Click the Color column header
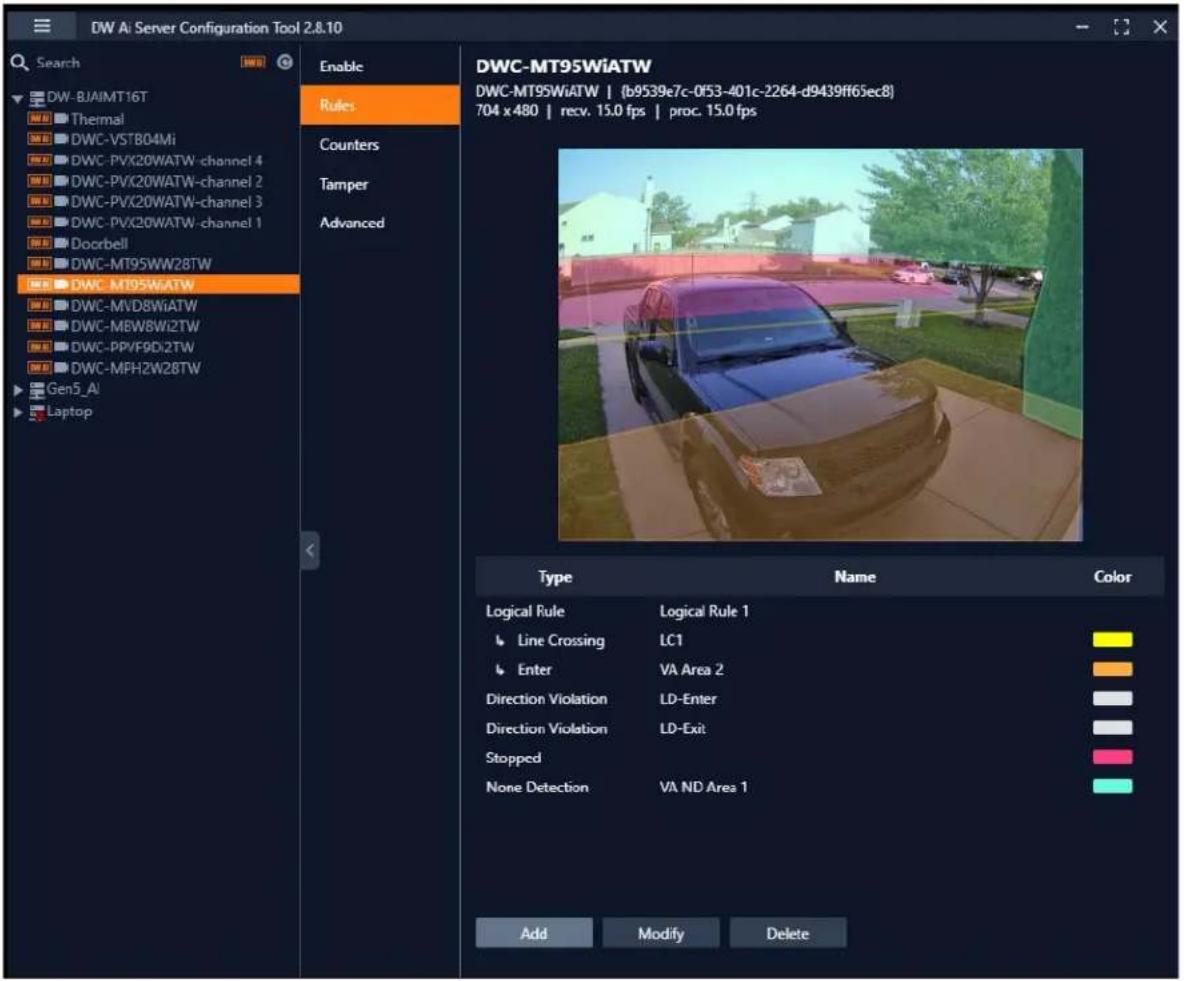 tap(1112, 577)
